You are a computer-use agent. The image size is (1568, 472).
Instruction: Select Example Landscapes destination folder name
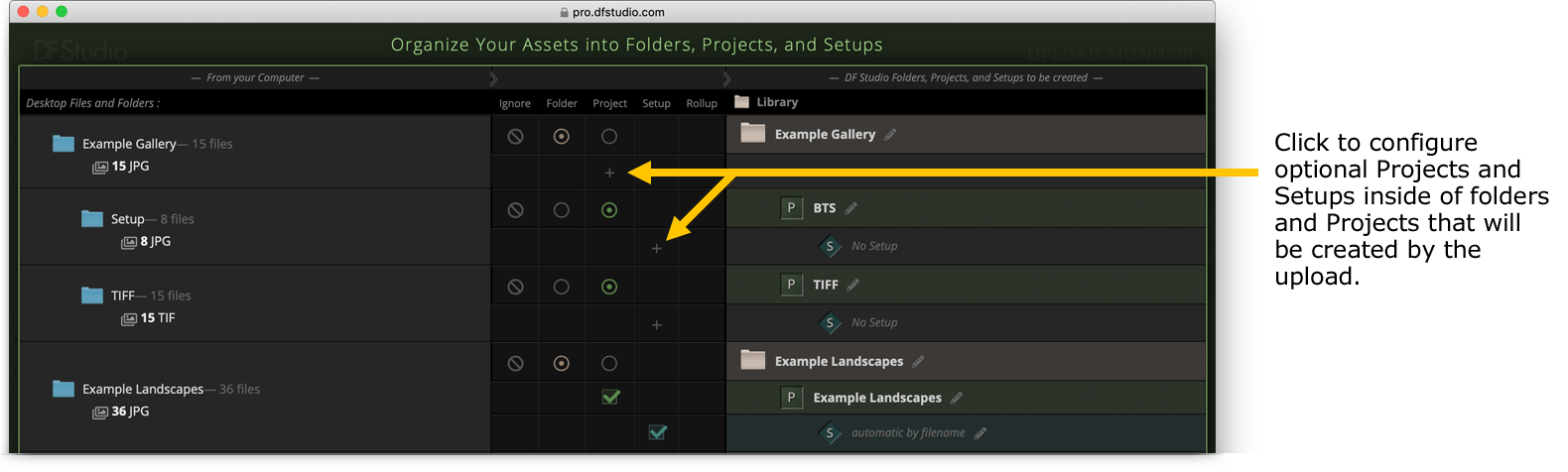pos(840,362)
